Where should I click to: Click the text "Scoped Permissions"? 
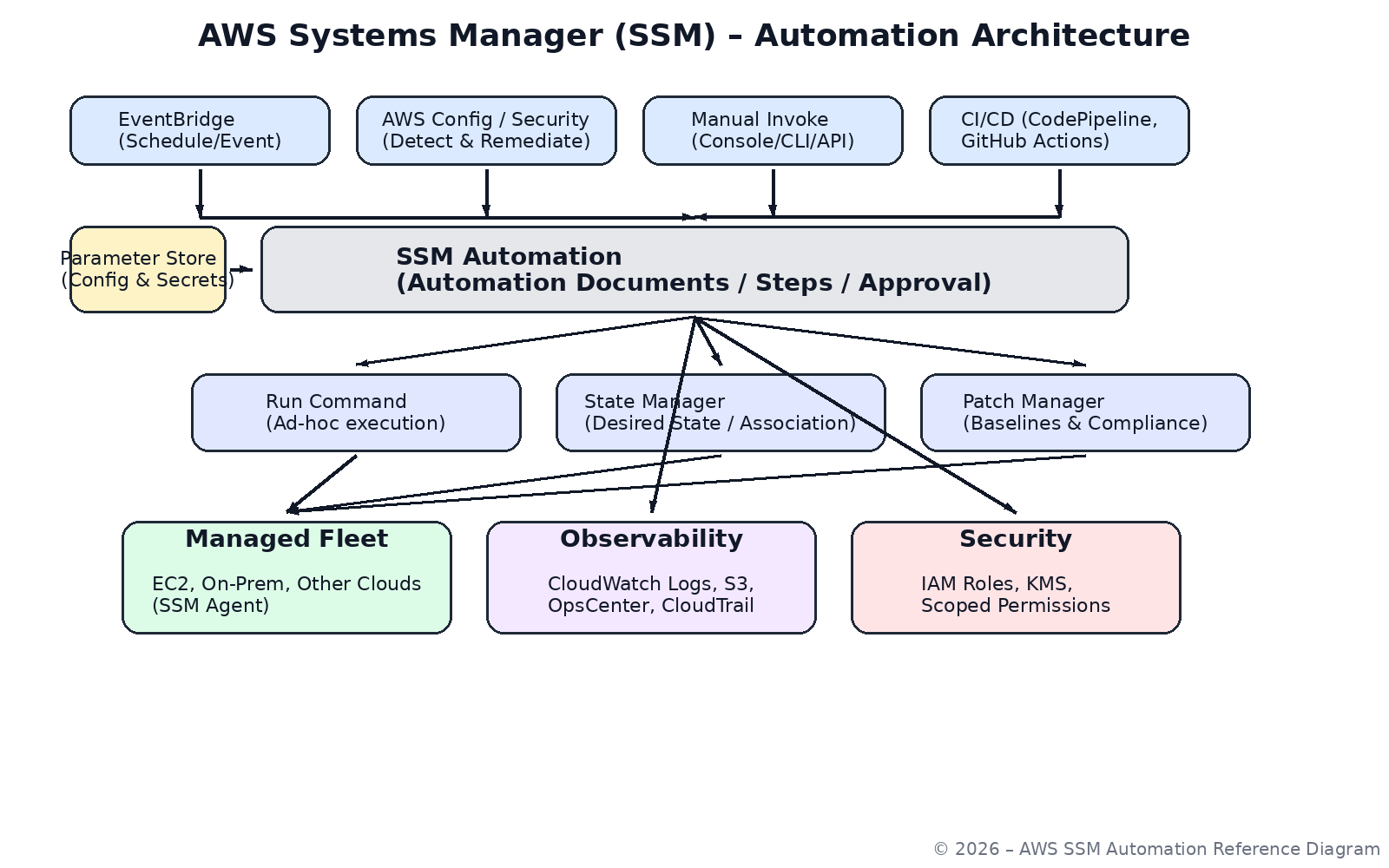pos(1016,605)
